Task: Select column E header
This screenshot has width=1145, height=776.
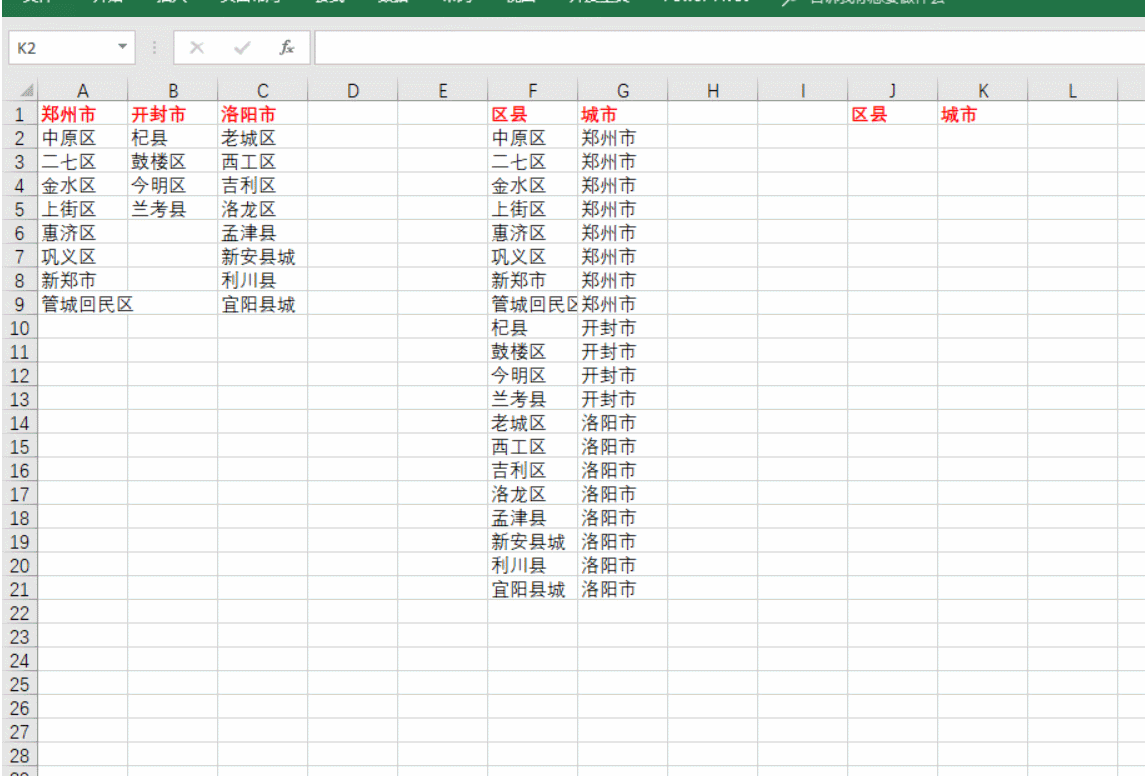Action: point(443,91)
